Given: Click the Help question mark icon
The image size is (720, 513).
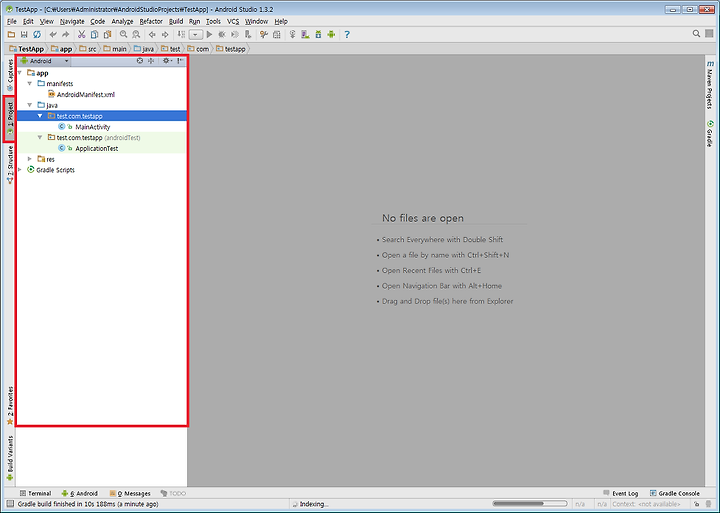Looking at the screenshot, I should click(347, 34).
